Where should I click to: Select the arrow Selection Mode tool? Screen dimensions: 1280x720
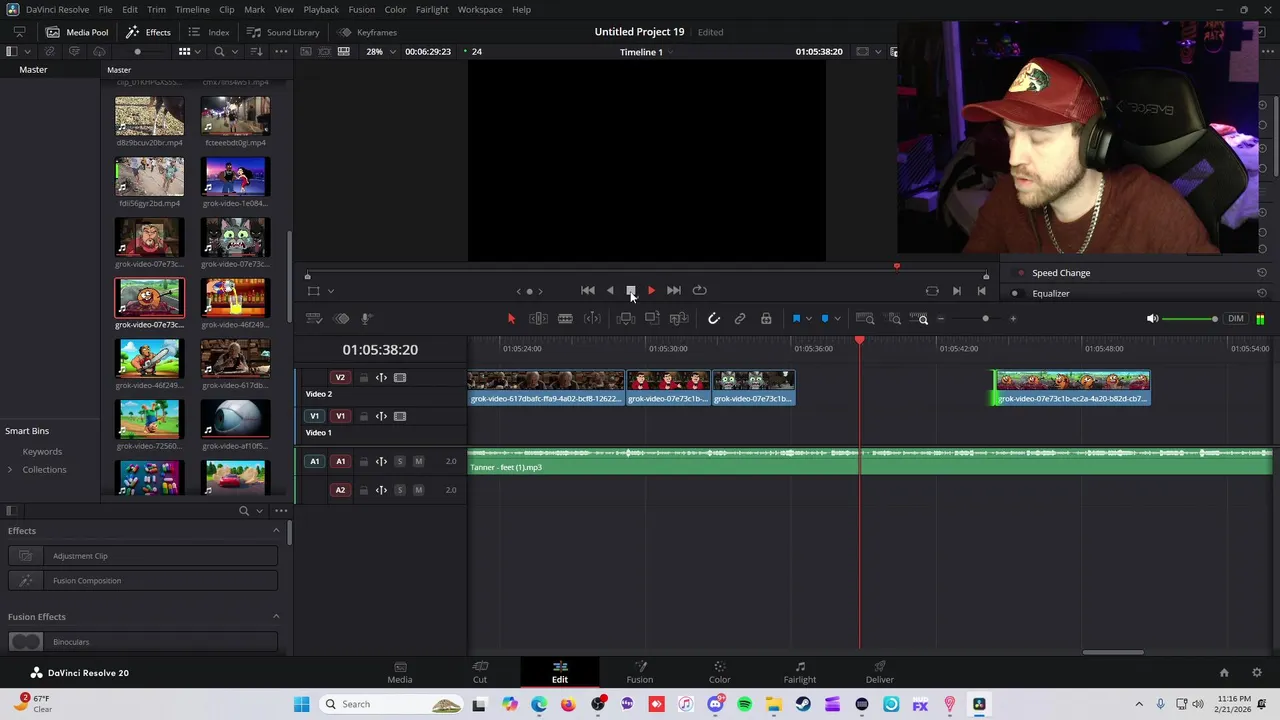(x=511, y=319)
